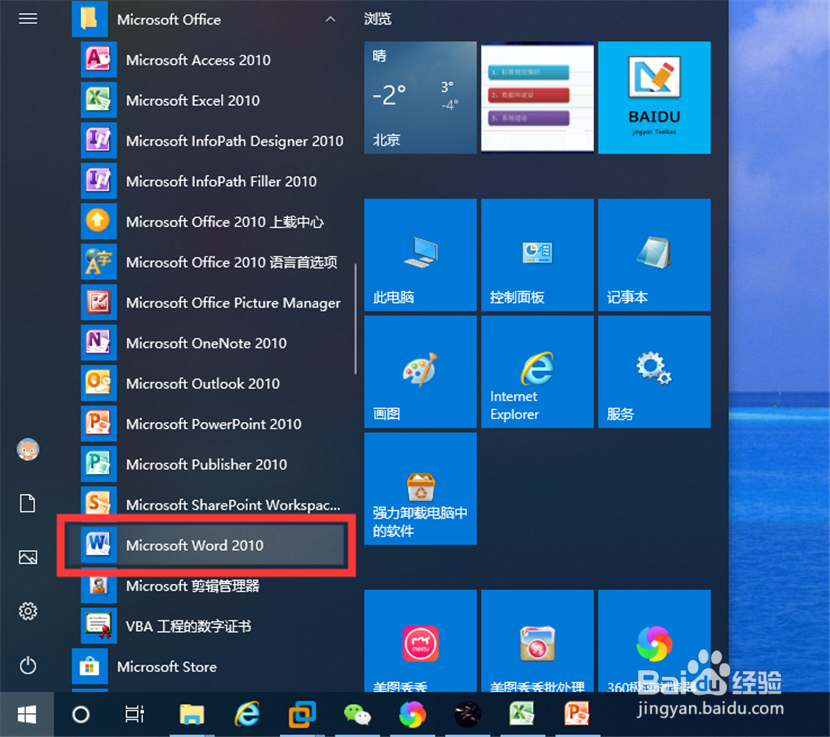Open the BAIDU jingyan Toolbox tile
This screenshot has width=830, height=737.
coord(654,98)
